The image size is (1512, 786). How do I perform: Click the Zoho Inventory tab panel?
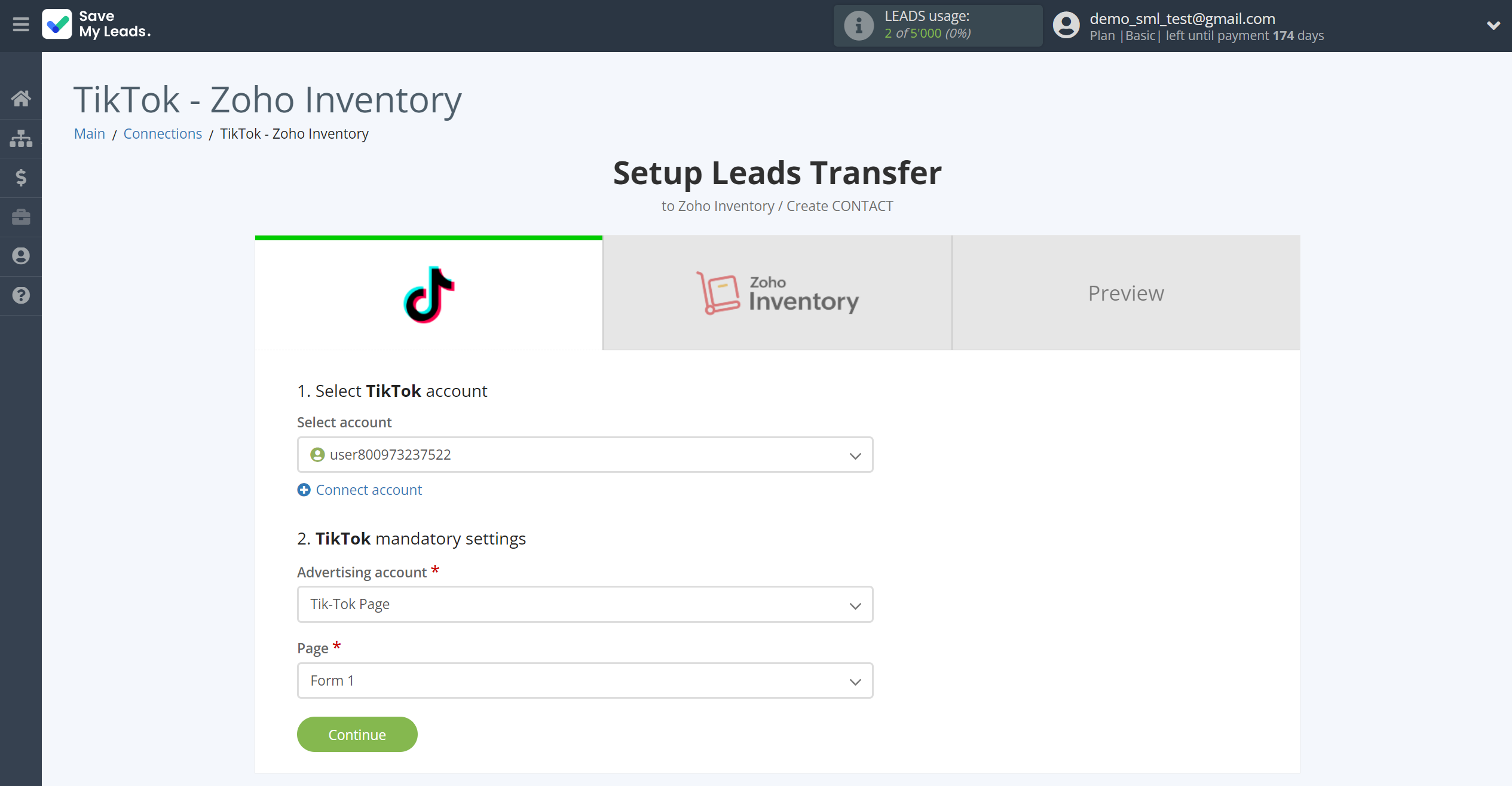pos(777,293)
